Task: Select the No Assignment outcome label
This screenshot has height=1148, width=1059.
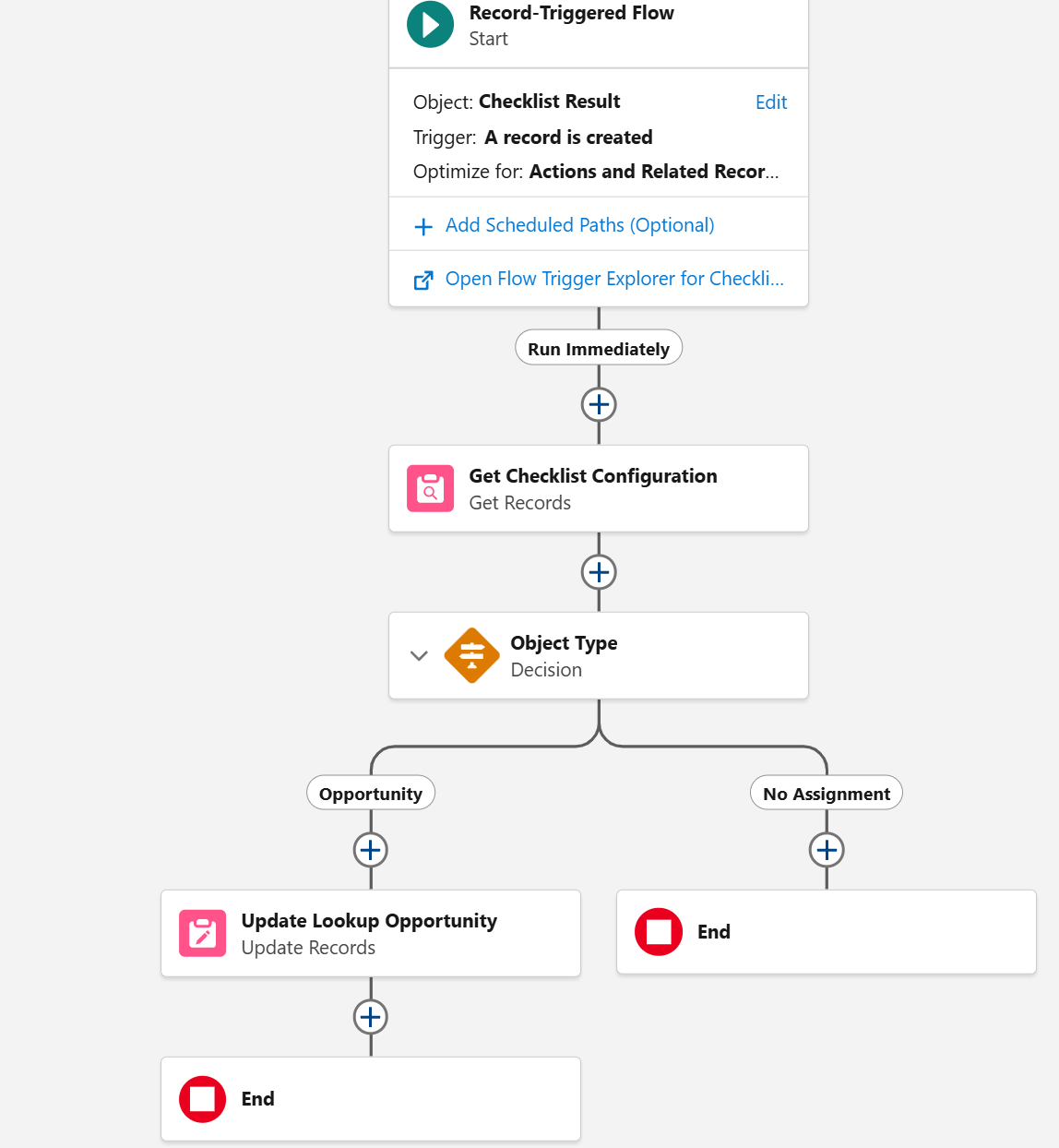Action: tap(827, 794)
